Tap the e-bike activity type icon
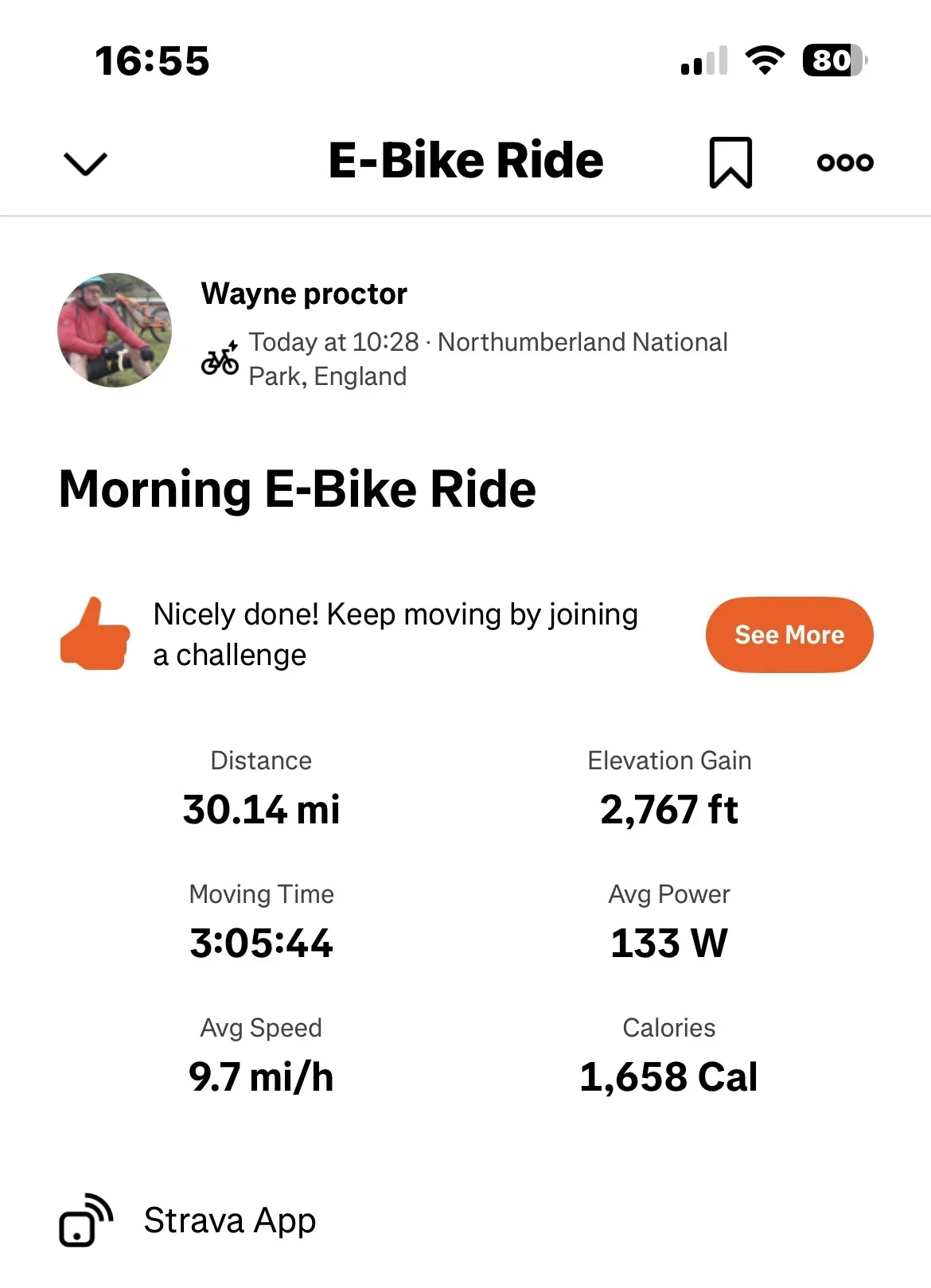 point(220,359)
